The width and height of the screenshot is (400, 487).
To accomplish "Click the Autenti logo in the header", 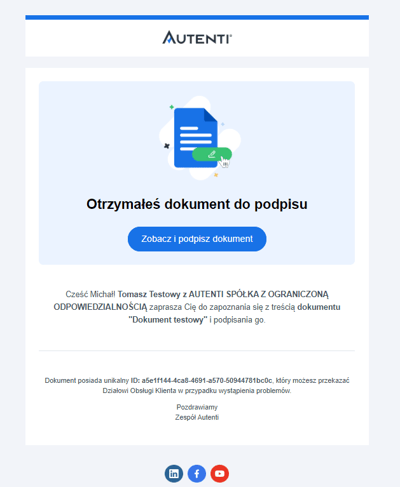I will (197, 37).
